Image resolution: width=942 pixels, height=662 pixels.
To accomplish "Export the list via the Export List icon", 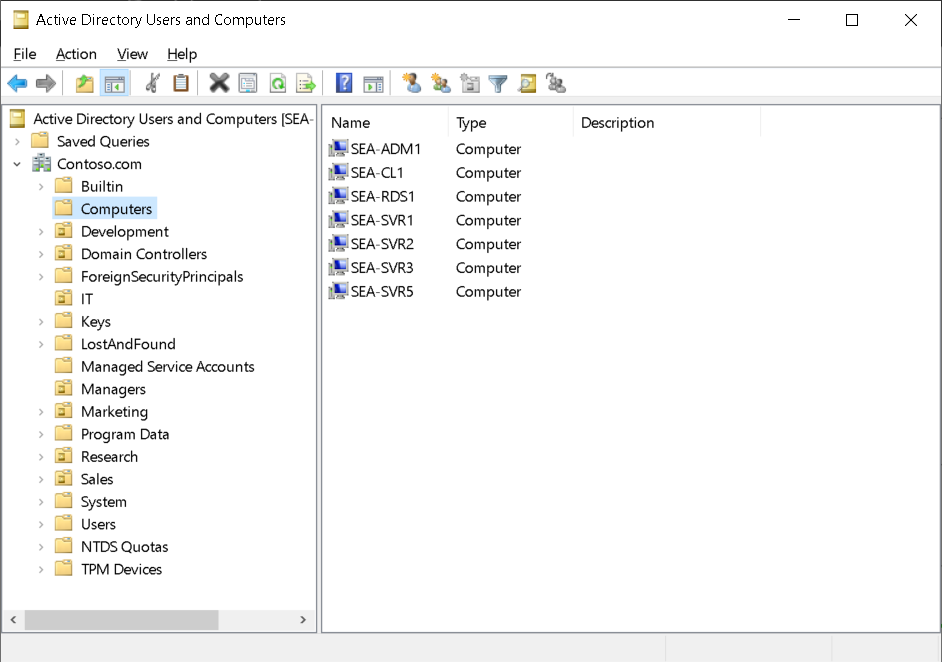I will coord(306,83).
